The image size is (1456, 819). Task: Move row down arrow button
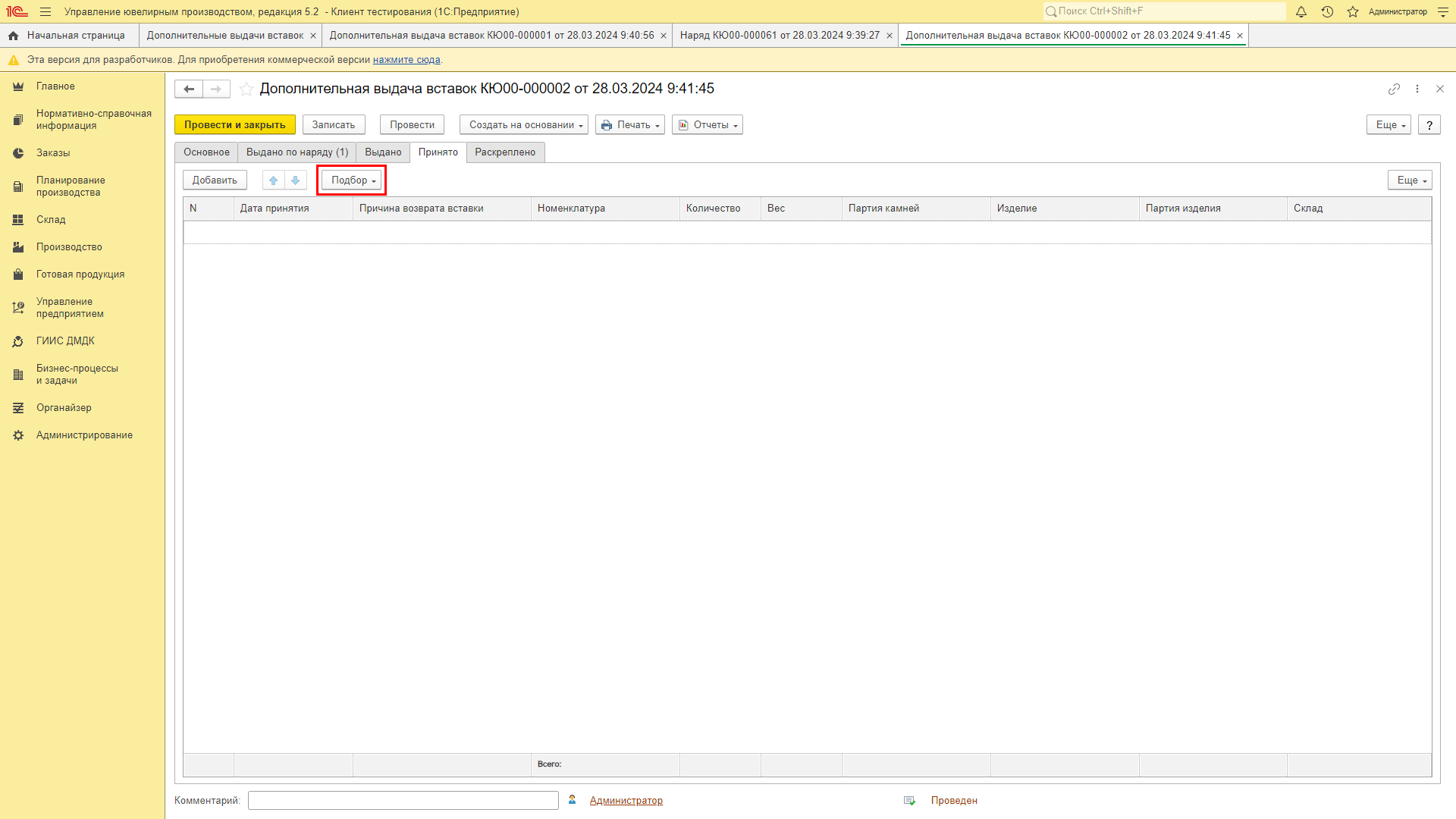296,180
